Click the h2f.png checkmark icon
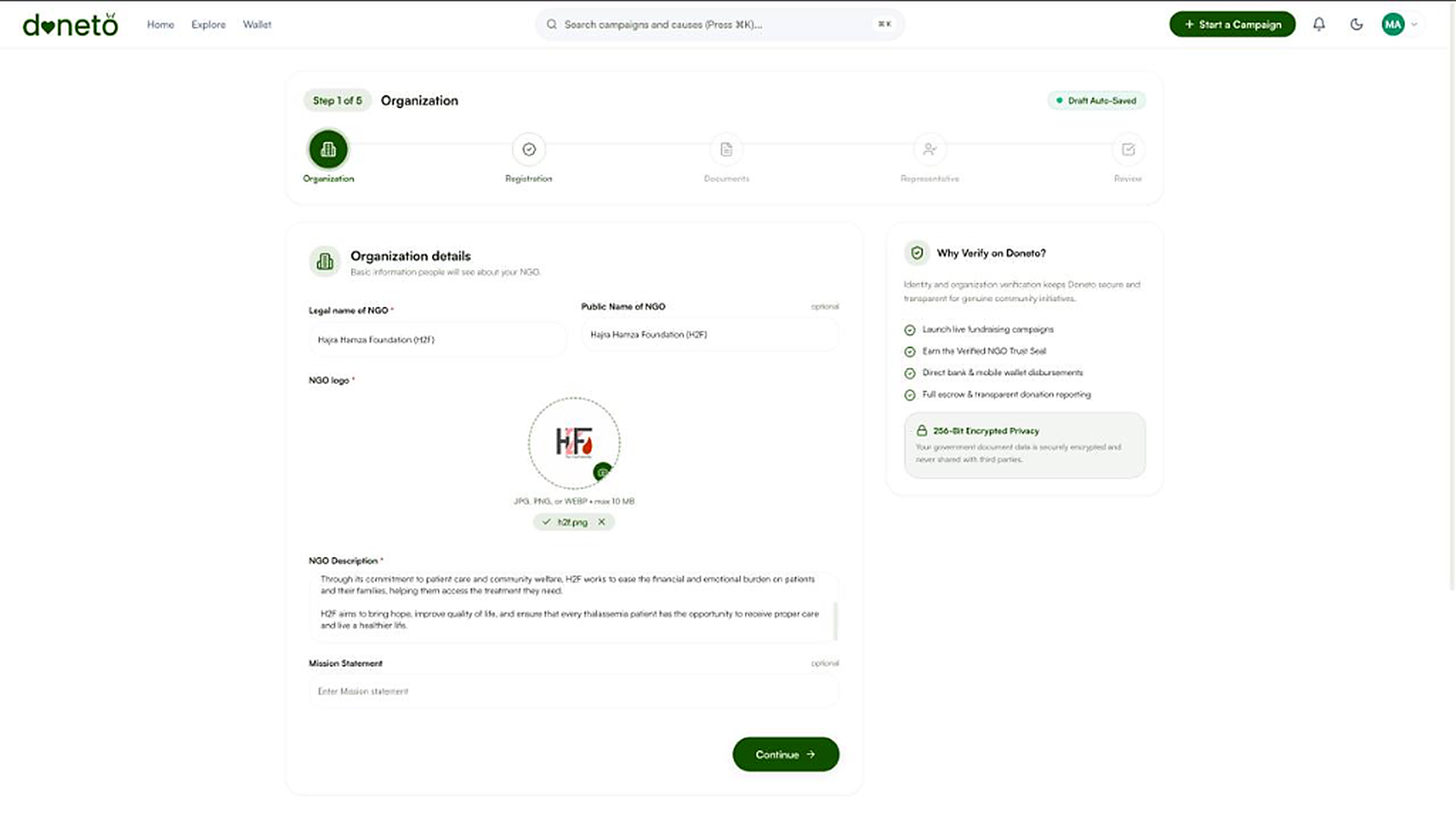The image size is (1456, 830). tap(546, 522)
